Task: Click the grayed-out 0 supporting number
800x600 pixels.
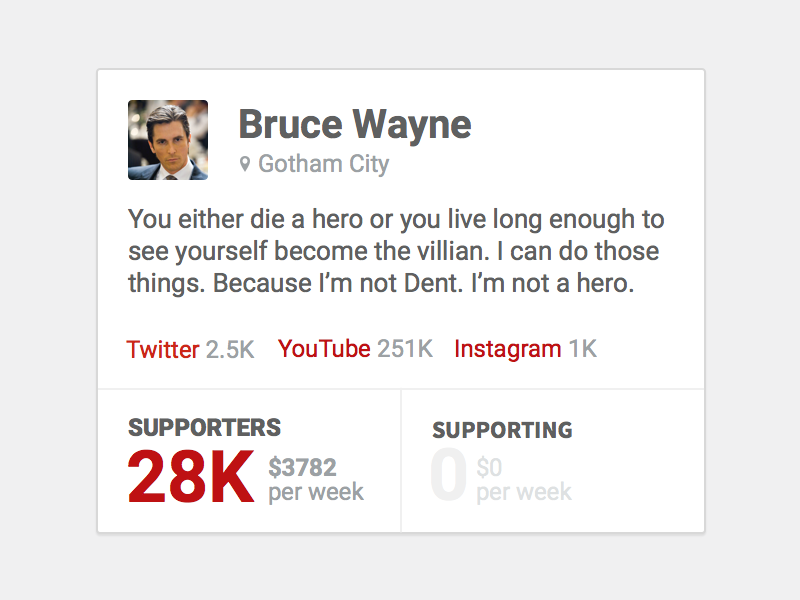Action: pos(448,474)
